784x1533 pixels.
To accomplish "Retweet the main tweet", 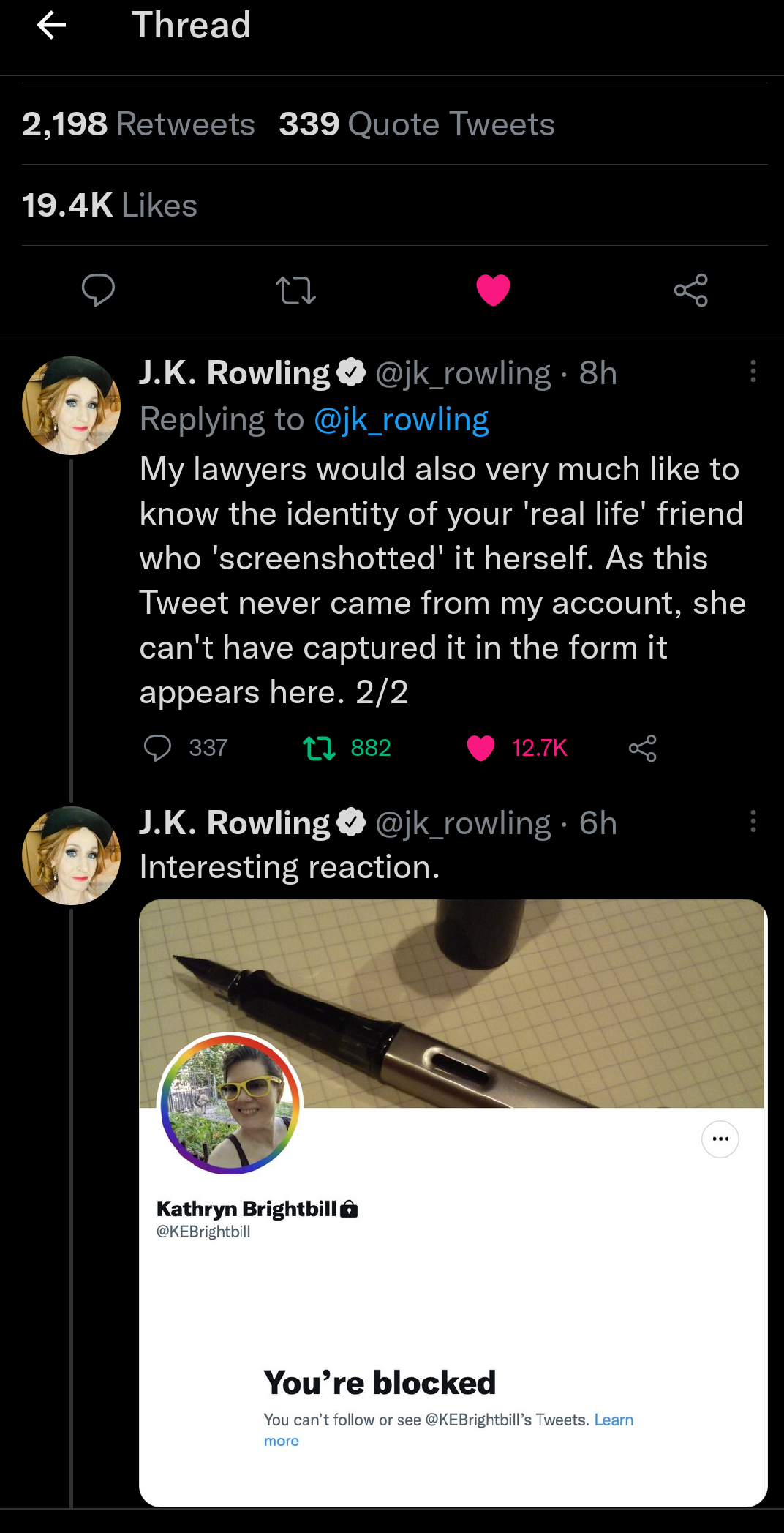I will click(295, 290).
